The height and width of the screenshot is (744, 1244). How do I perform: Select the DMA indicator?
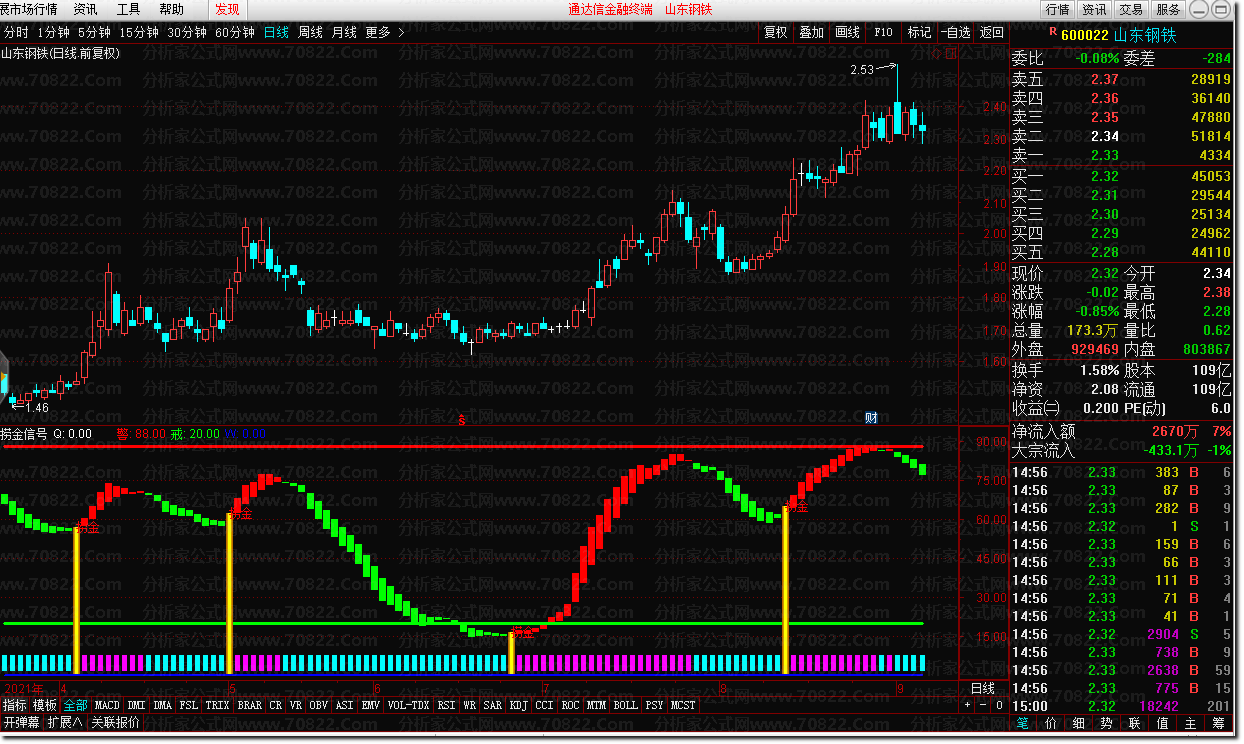162,705
